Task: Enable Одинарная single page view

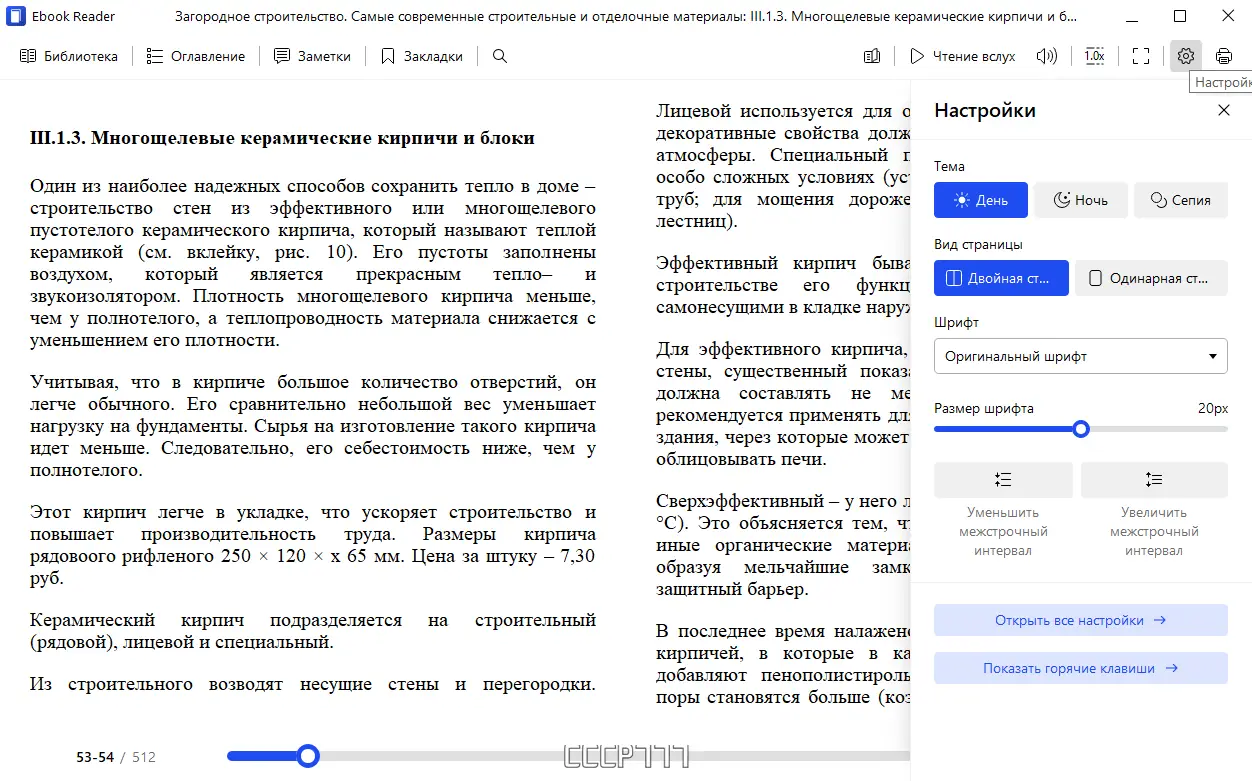Action: 1151,278
